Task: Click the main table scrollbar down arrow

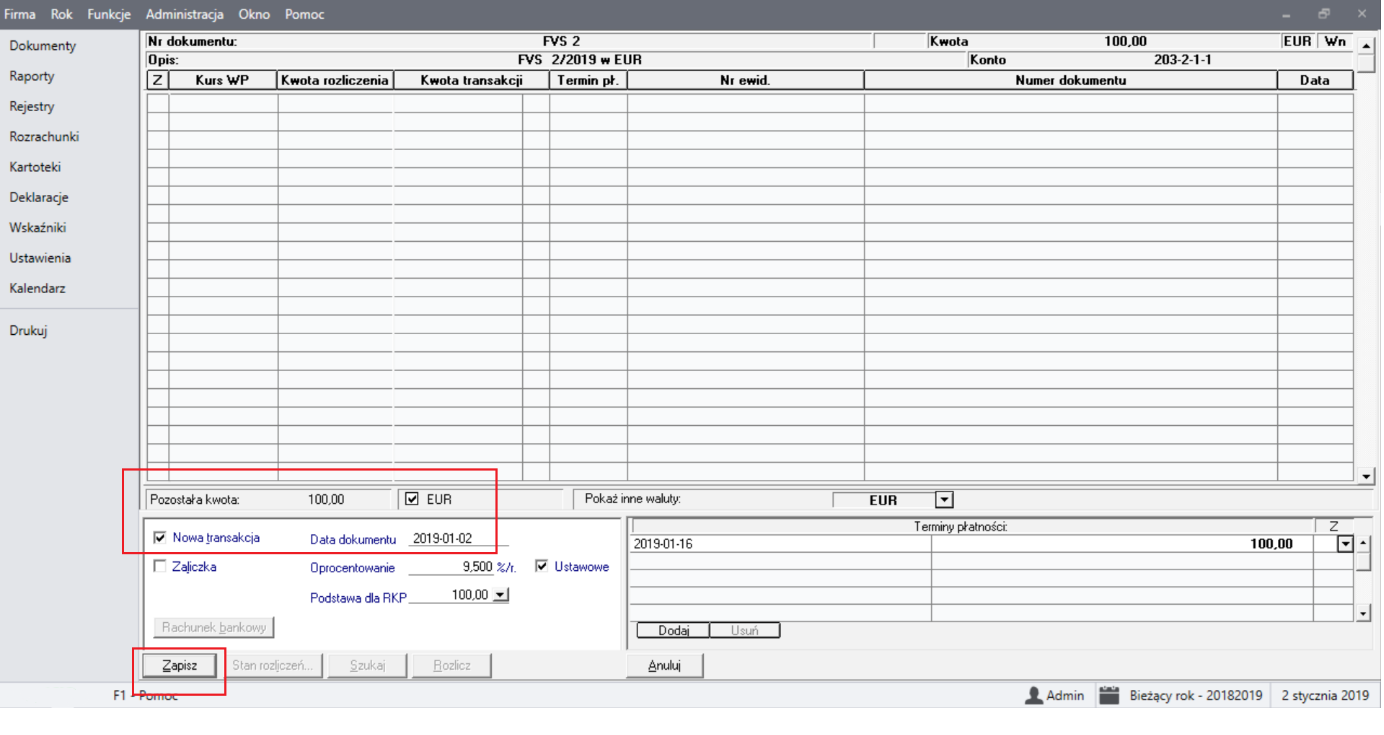Action: click(1365, 476)
